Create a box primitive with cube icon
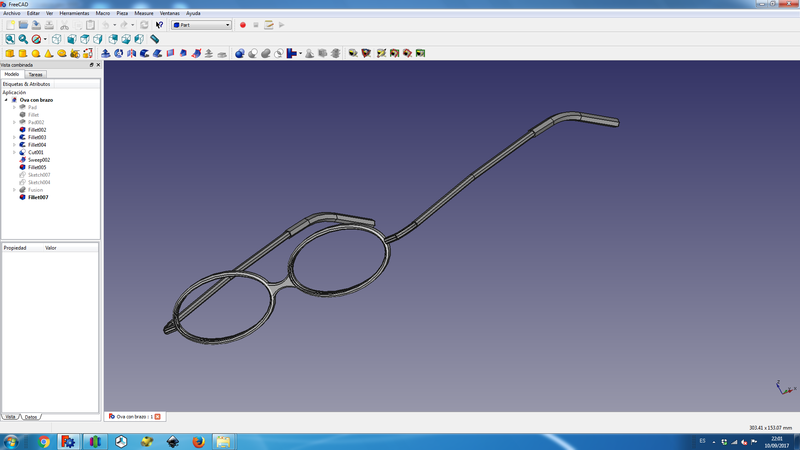 tap(10, 53)
